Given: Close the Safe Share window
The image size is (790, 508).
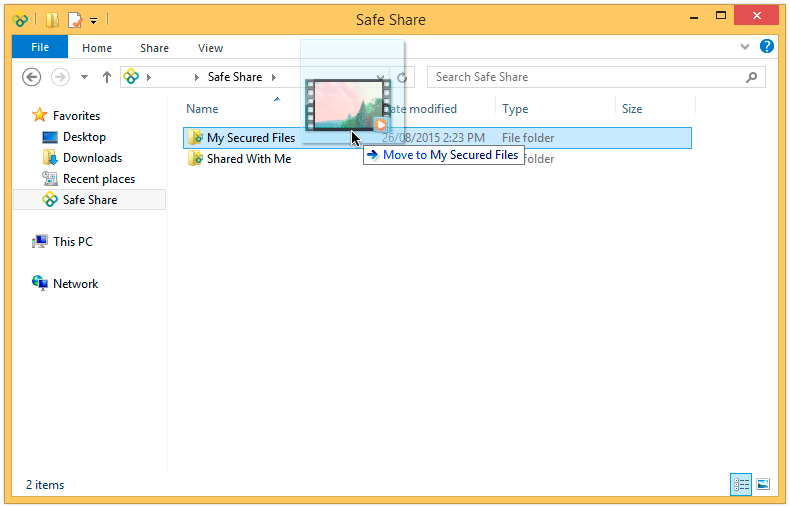Looking at the screenshot, I should (x=756, y=16).
